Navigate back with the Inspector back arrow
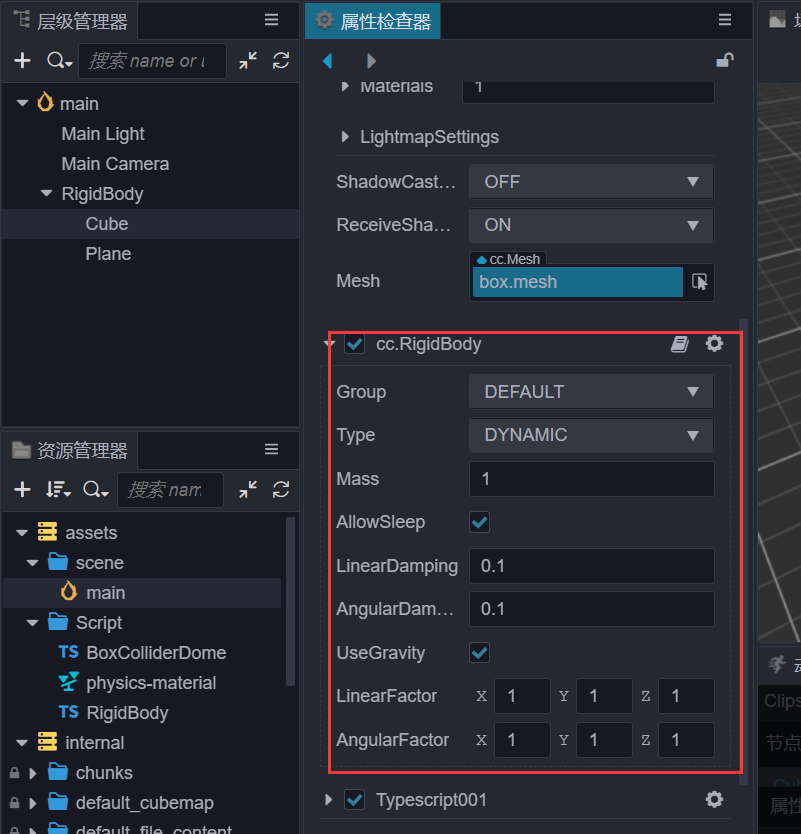801x834 pixels. [x=328, y=60]
